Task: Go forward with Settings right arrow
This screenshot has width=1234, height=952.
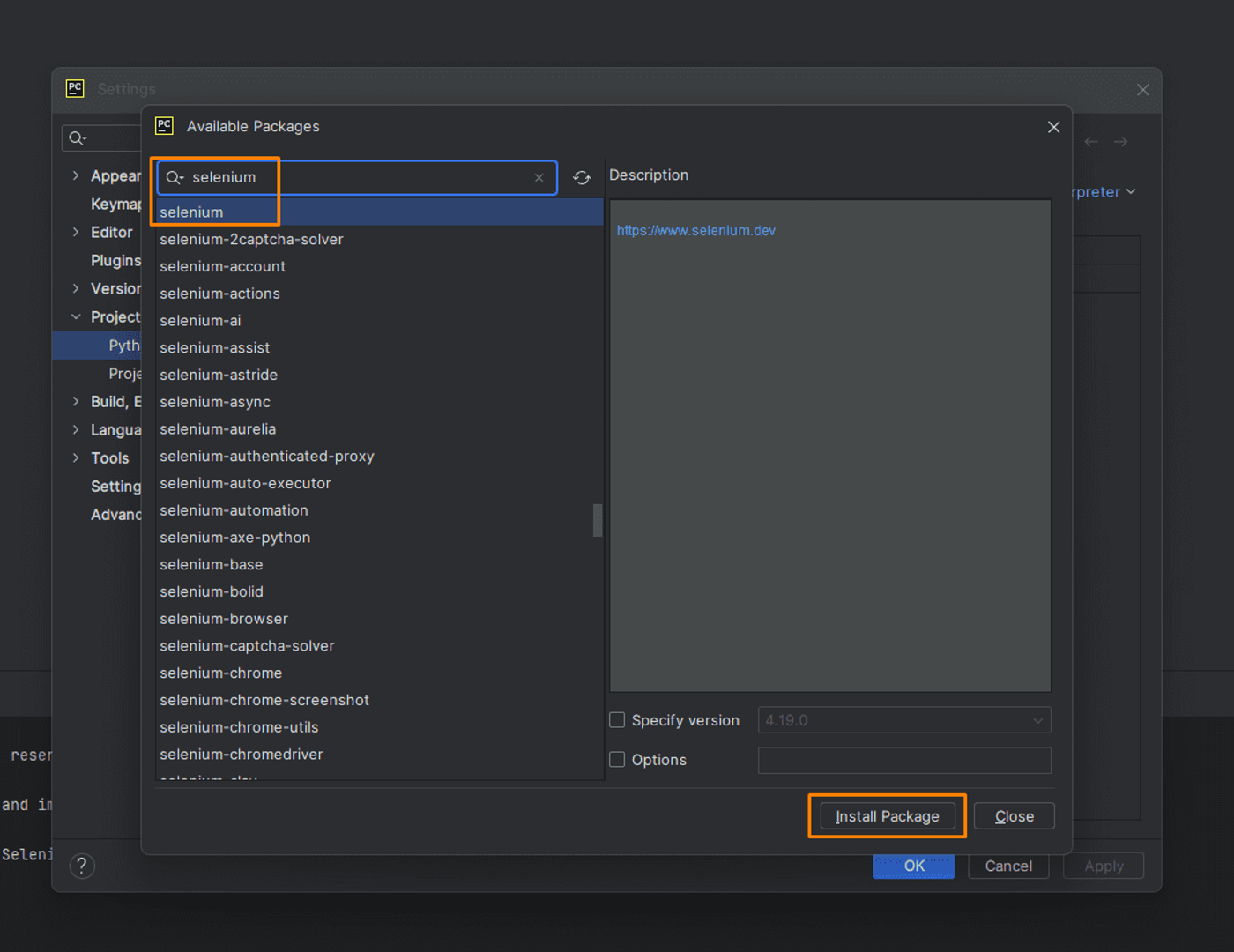Action: point(1120,142)
